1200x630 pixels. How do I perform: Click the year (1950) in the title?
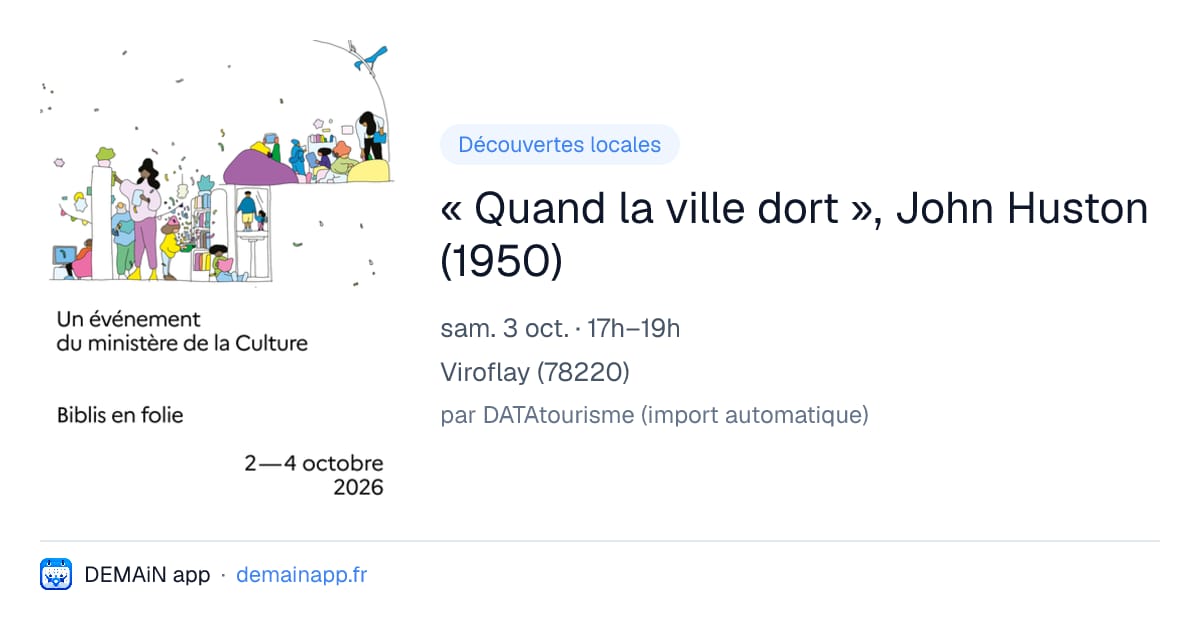pos(502,261)
